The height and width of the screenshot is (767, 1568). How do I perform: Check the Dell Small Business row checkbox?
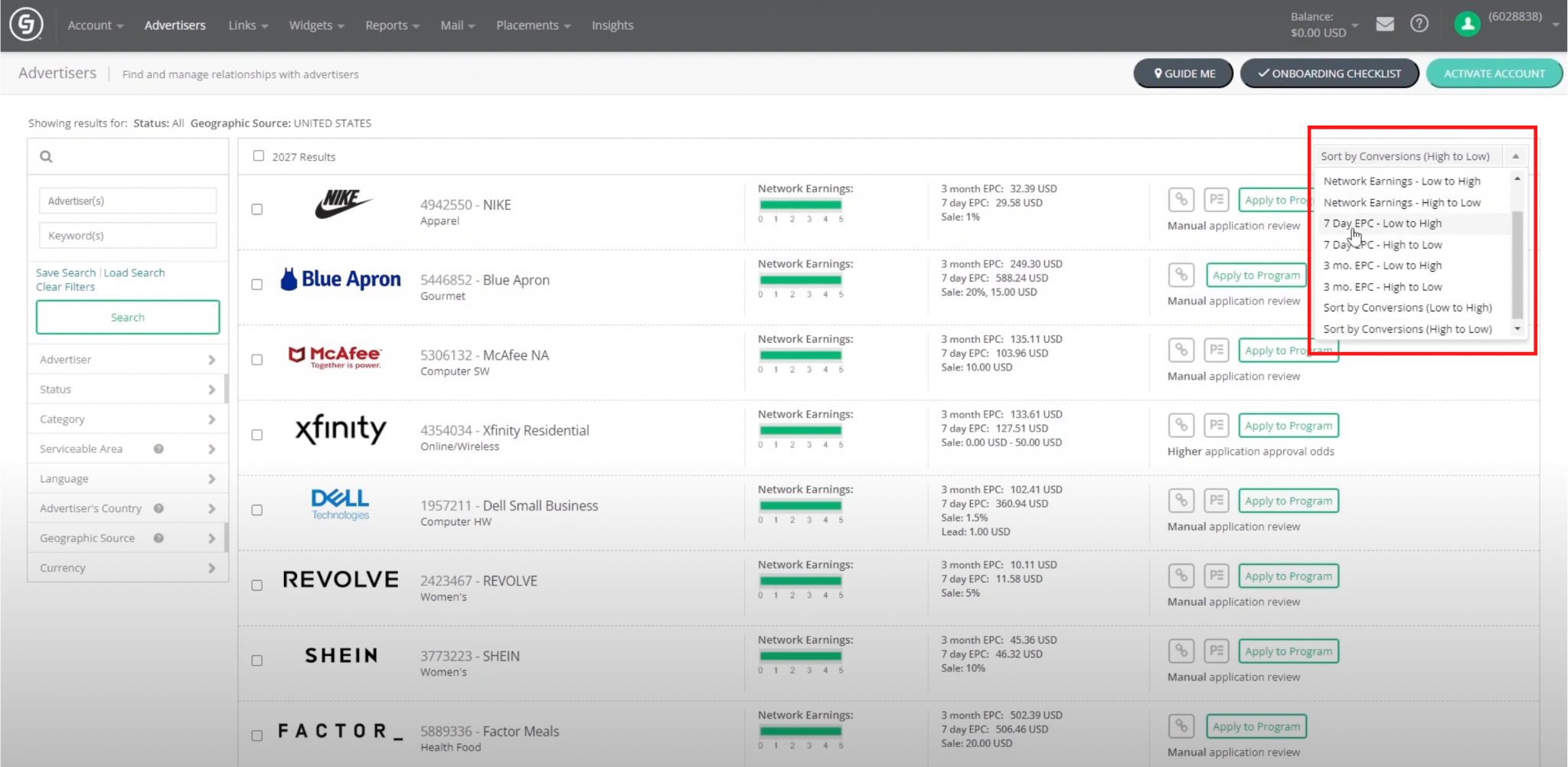(257, 510)
